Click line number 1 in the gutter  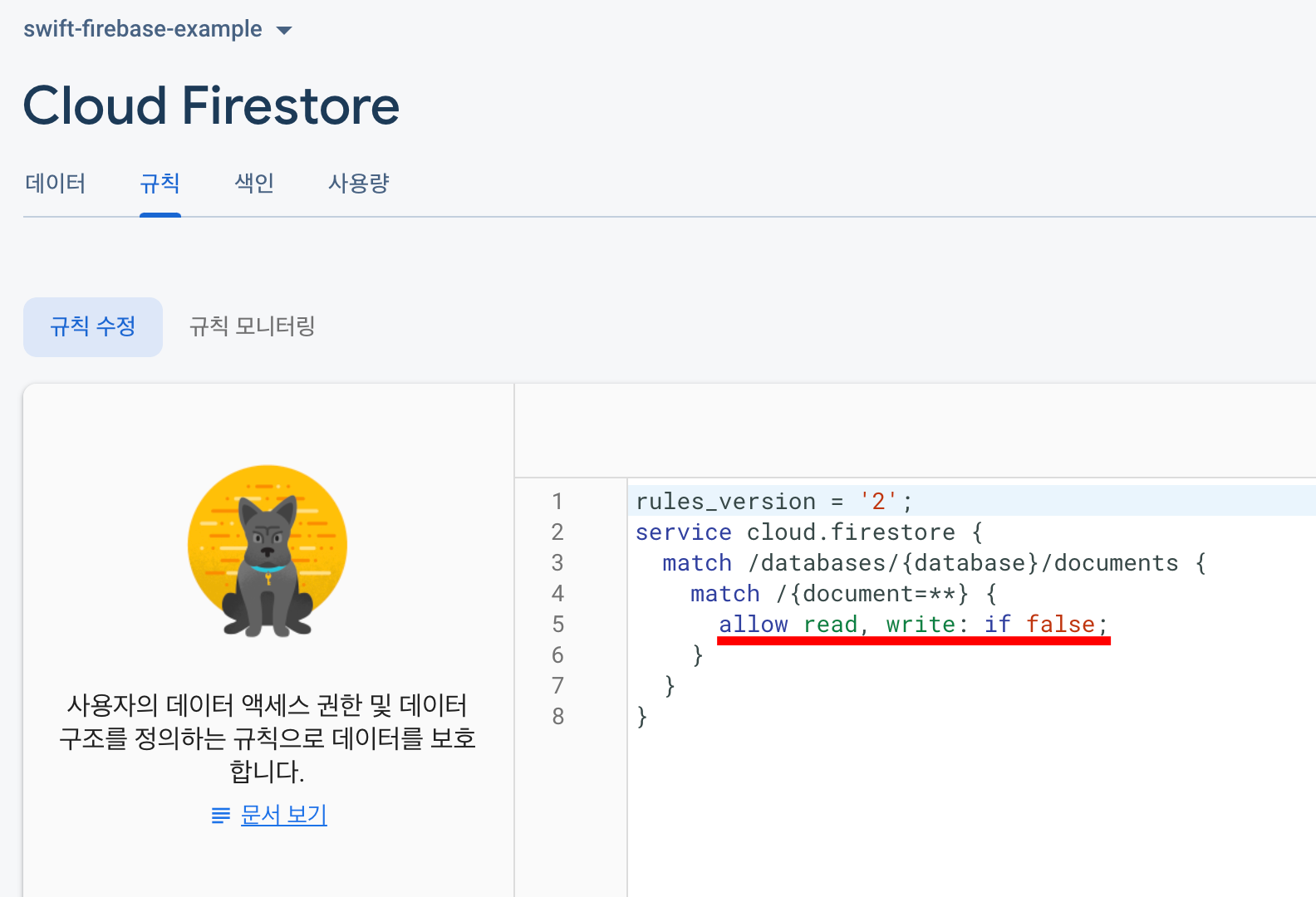pos(557,502)
